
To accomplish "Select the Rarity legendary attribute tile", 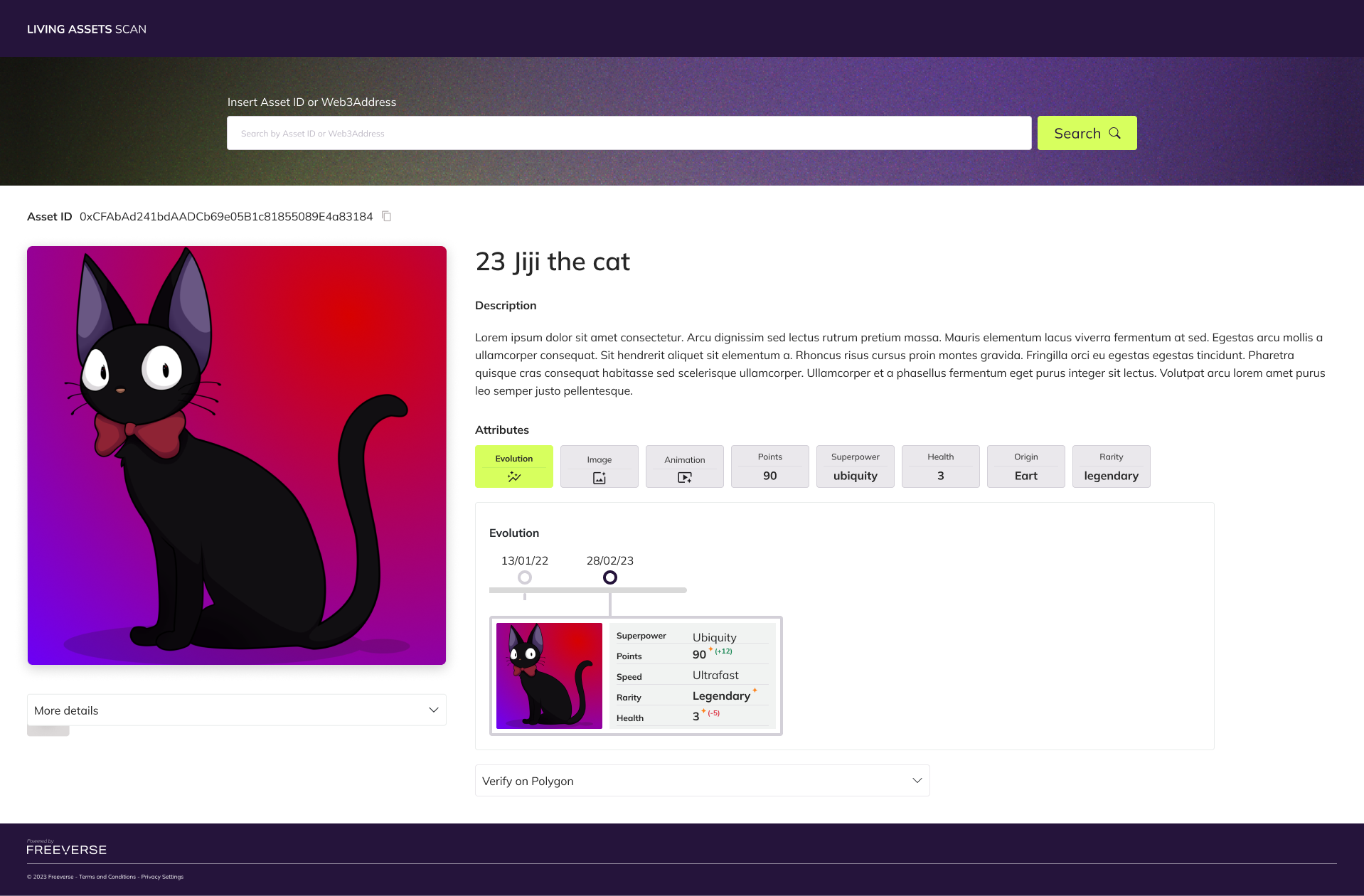I will pos(1112,466).
